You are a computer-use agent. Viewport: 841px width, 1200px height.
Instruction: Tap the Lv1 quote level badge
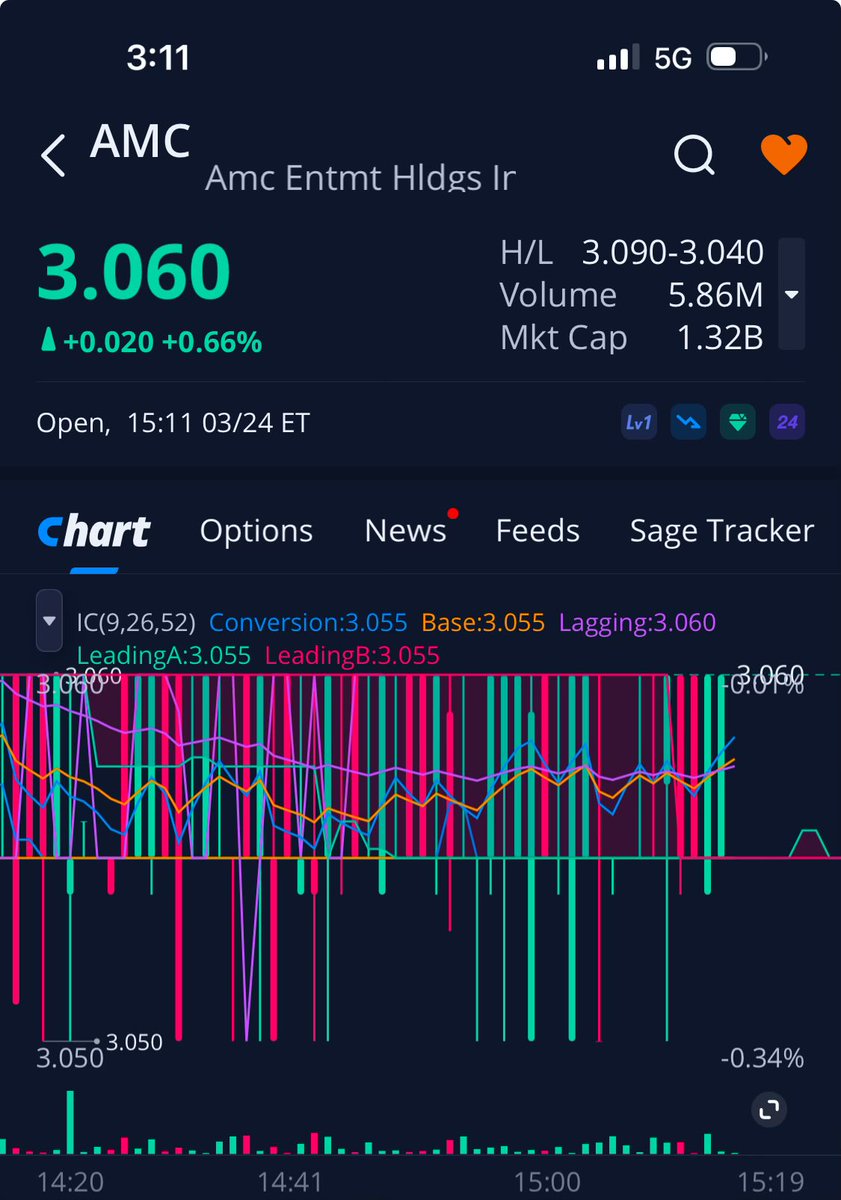637,422
